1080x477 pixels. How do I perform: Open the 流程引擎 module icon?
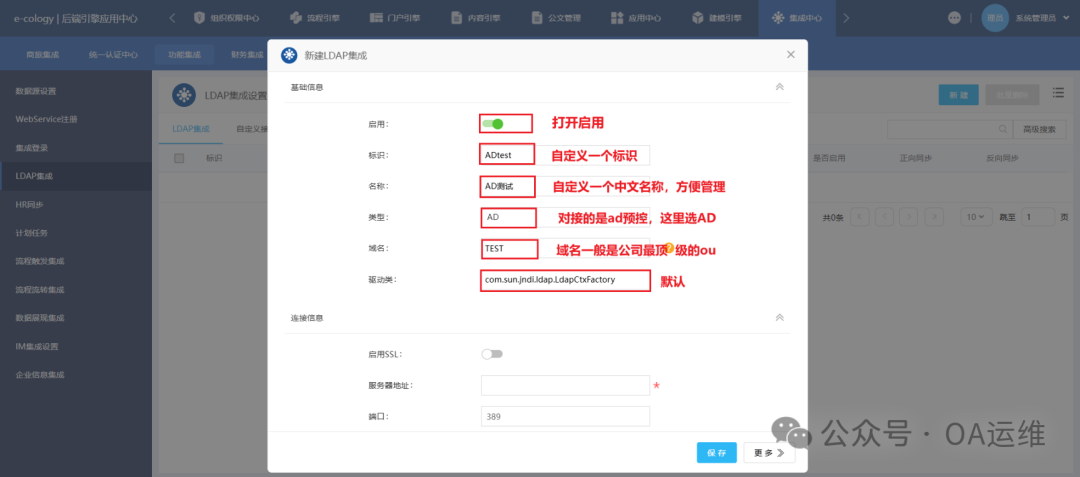coord(296,18)
